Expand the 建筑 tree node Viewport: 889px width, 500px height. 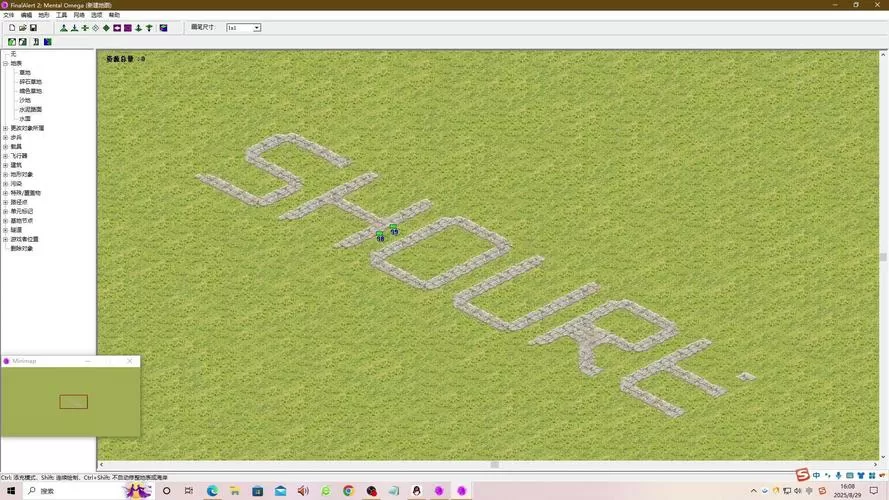(6, 165)
